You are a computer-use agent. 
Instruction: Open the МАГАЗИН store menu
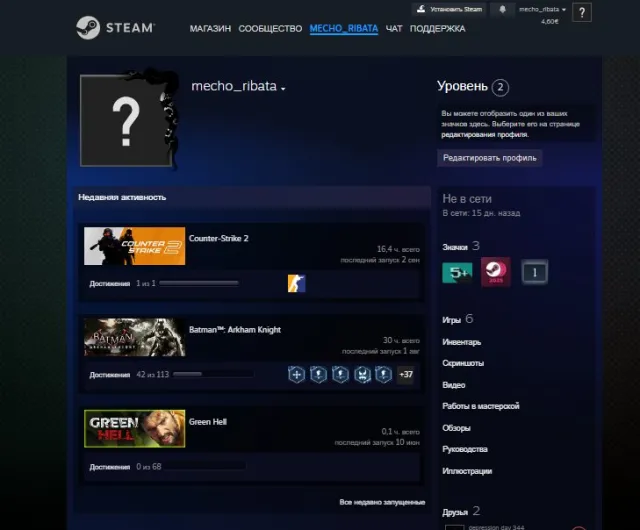210,29
